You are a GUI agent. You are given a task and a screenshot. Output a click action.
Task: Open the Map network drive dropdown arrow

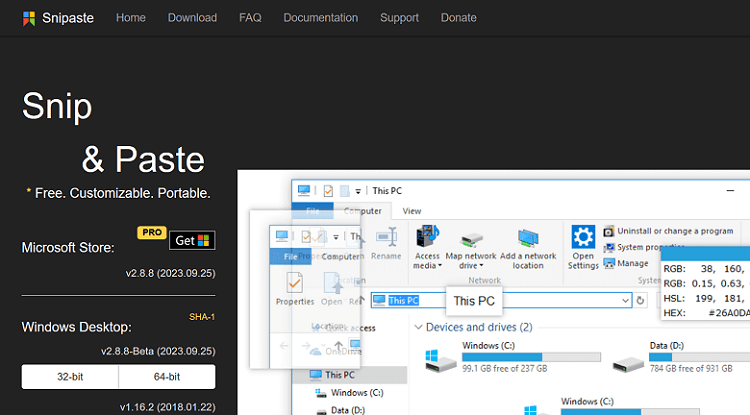tap(481, 265)
